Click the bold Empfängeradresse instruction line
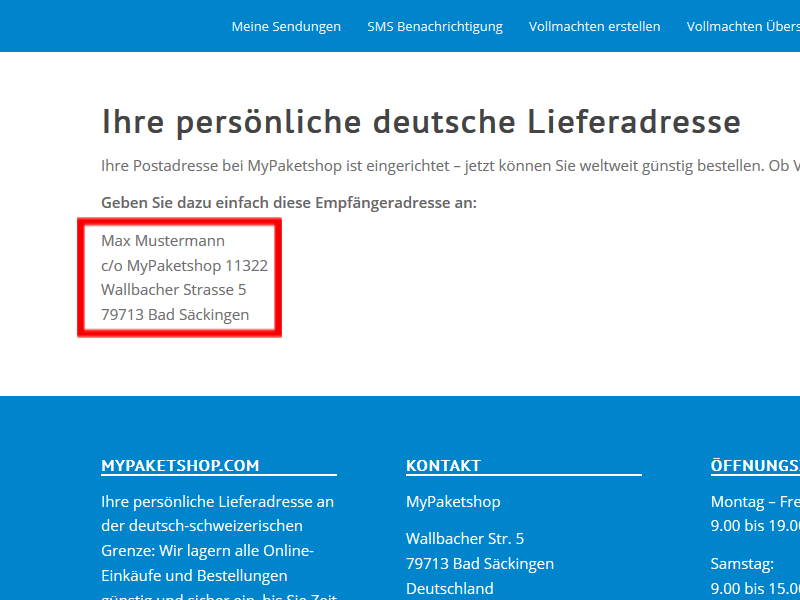800x600 pixels. pyautogui.click(x=289, y=203)
